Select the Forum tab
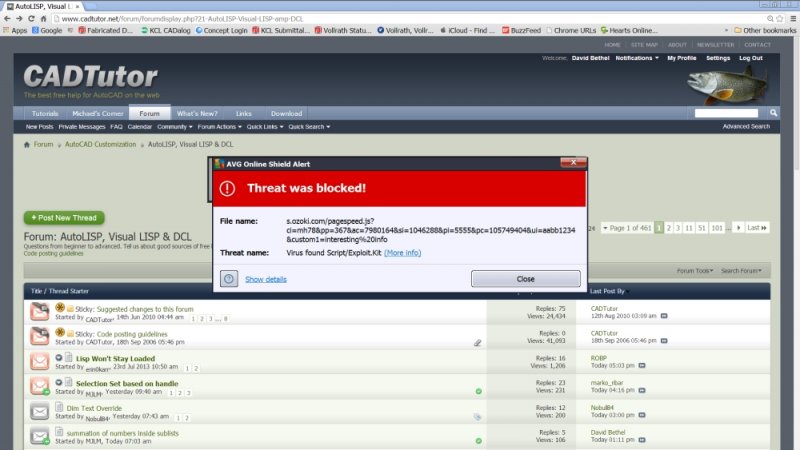Image resolution: width=800 pixels, height=450 pixels. 149,113
